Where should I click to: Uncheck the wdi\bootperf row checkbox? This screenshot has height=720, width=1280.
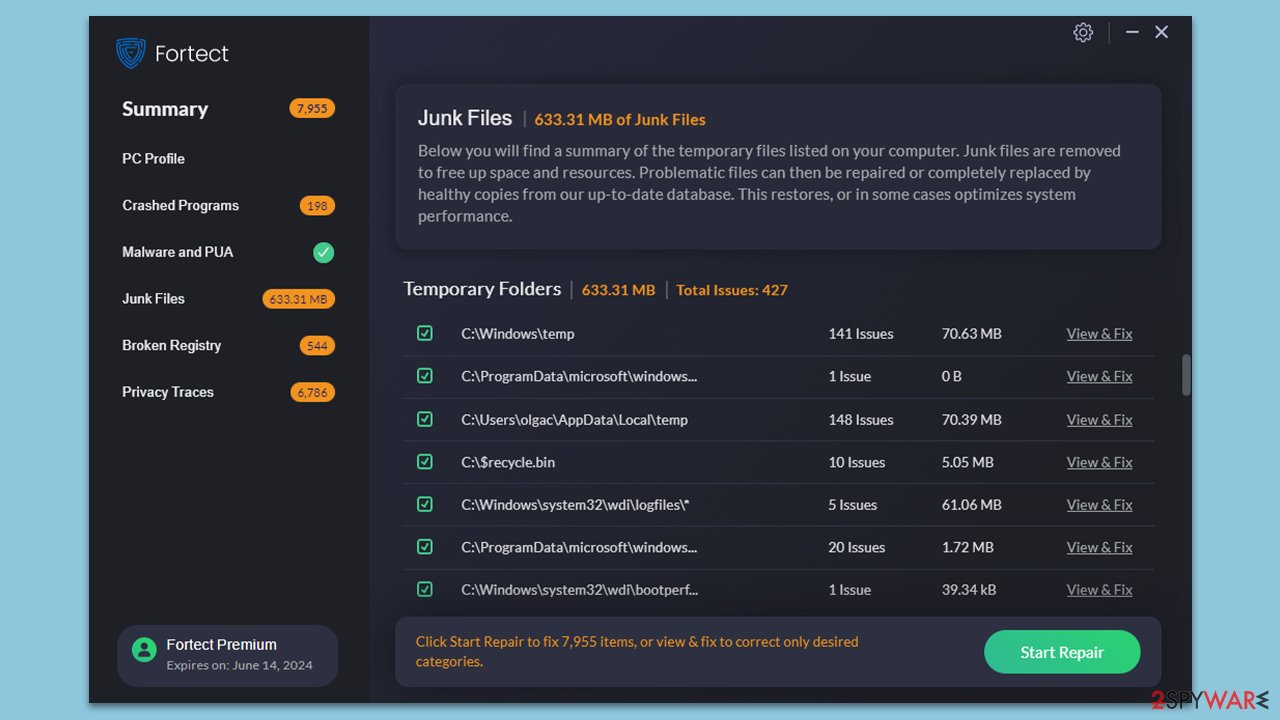click(425, 590)
